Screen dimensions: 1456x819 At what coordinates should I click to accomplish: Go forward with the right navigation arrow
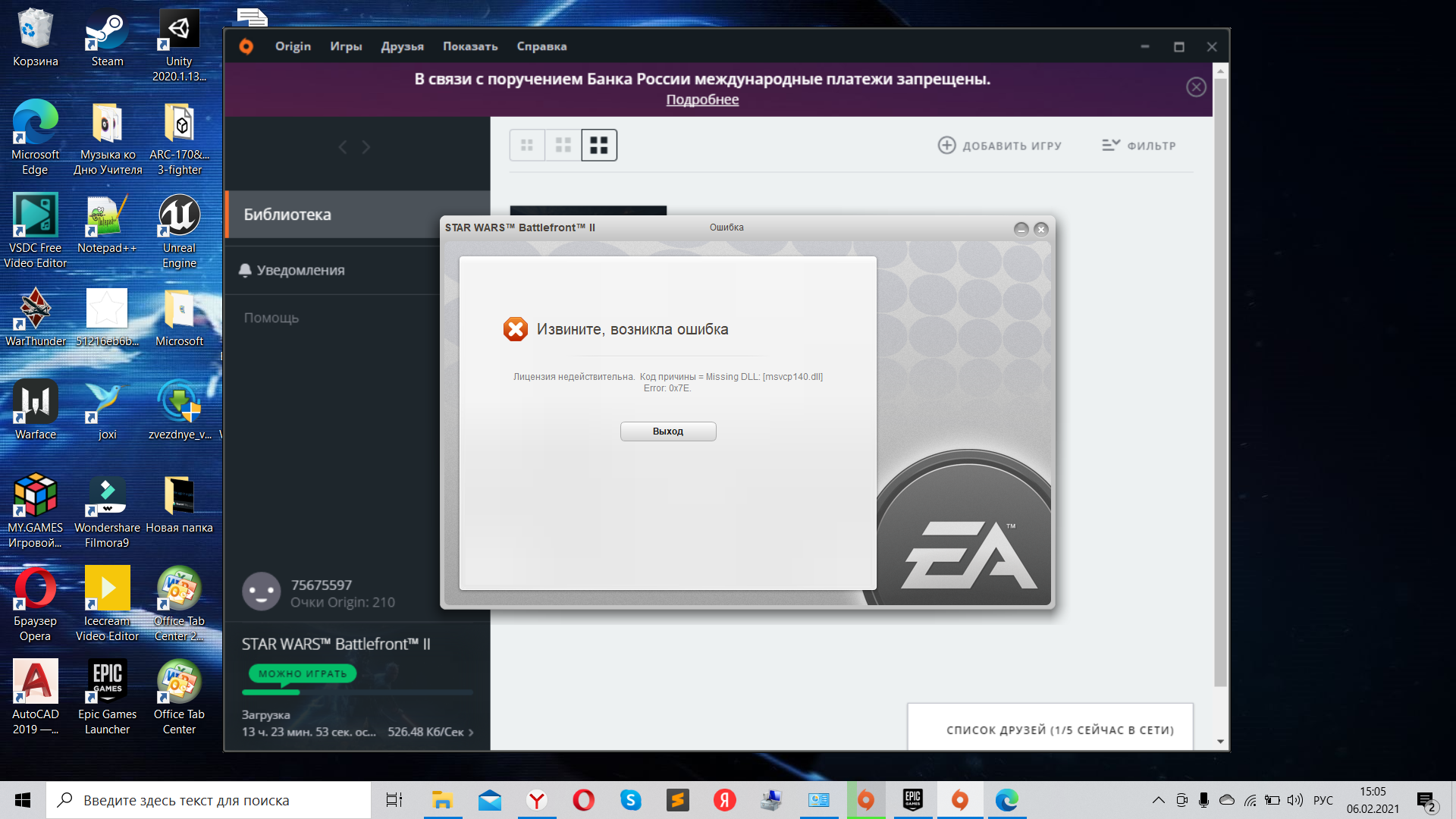pyautogui.click(x=366, y=147)
